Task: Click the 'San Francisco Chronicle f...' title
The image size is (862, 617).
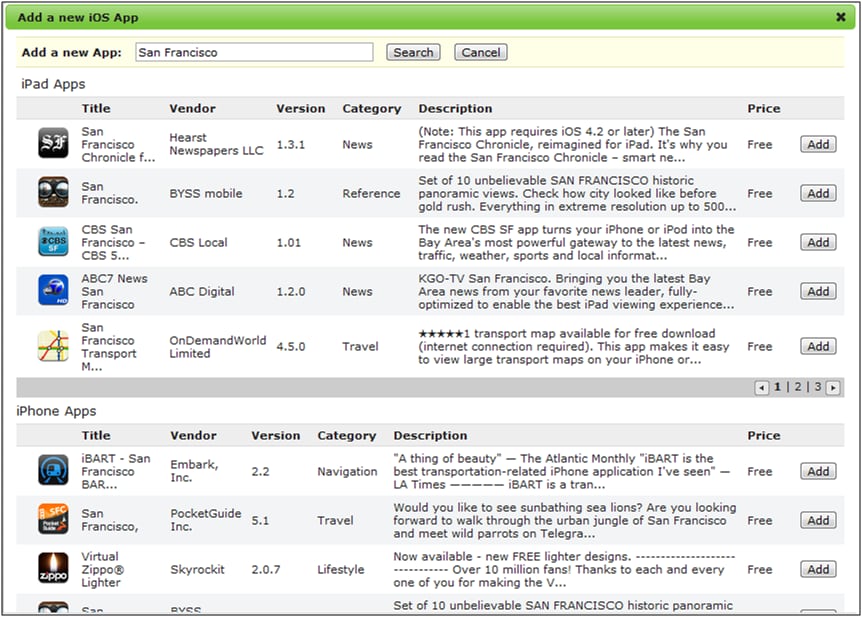Action: point(118,144)
